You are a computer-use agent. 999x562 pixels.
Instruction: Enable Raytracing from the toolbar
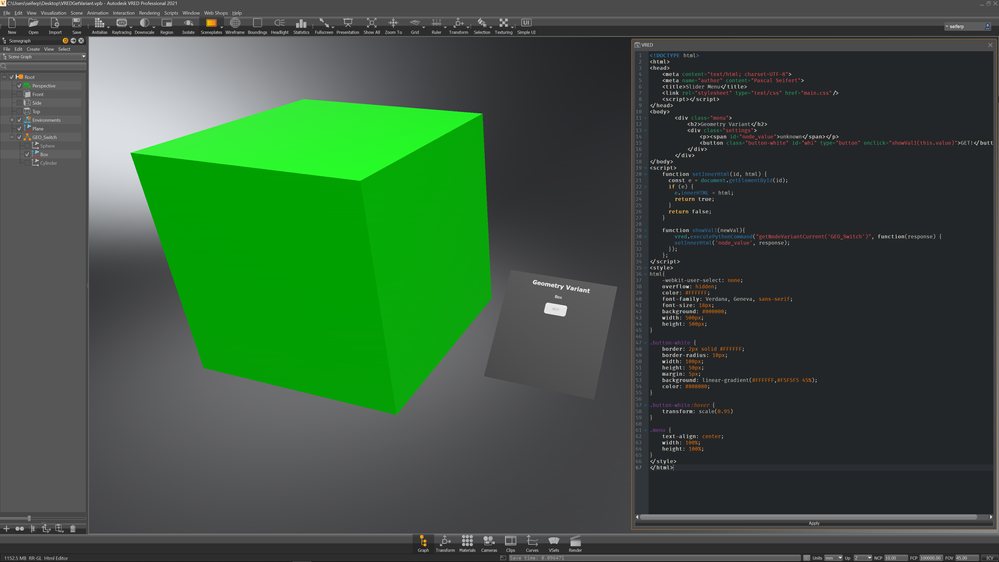pyautogui.click(x=121, y=24)
